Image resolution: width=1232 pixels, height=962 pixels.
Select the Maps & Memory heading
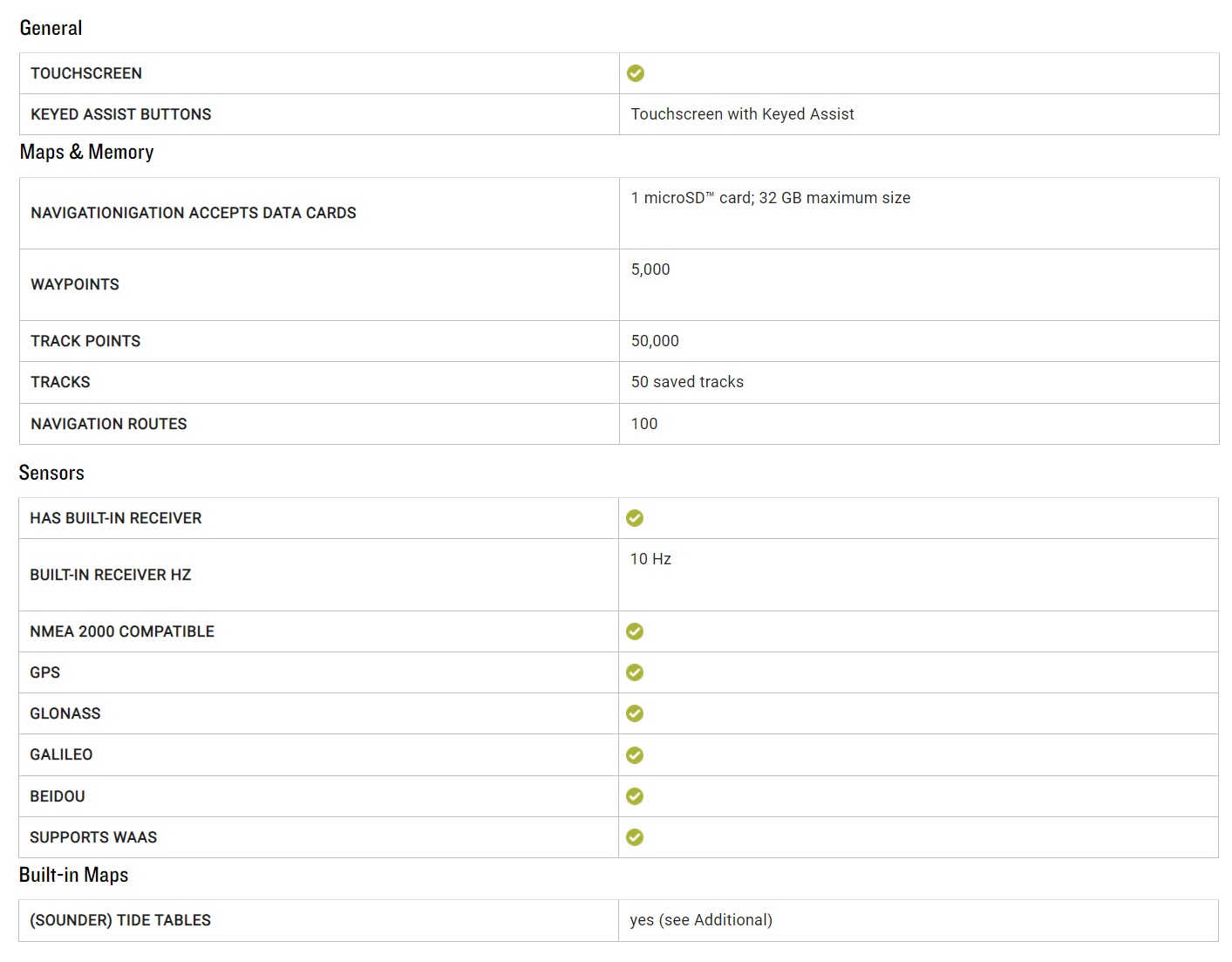coord(87,152)
